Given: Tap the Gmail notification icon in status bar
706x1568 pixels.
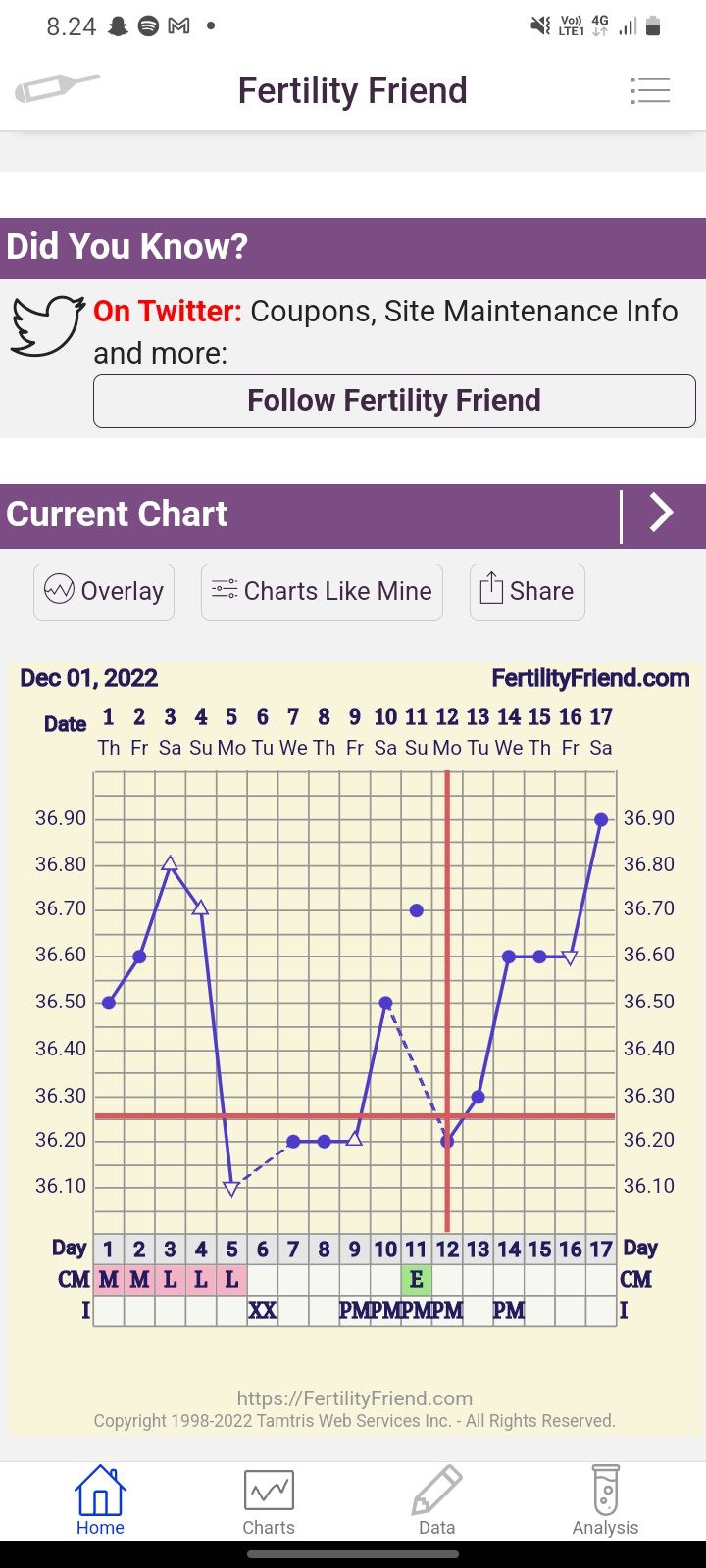Looking at the screenshot, I should [x=178, y=26].
